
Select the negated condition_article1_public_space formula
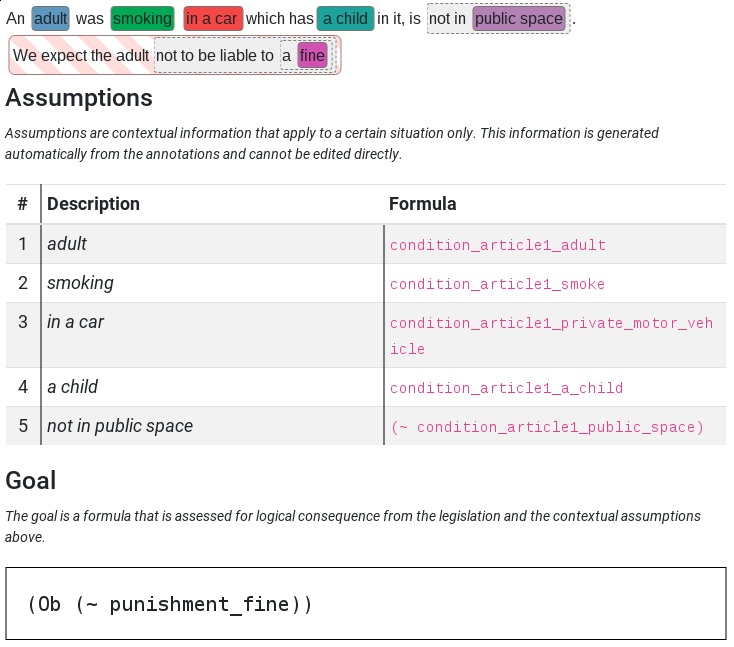tap(547, 427)
